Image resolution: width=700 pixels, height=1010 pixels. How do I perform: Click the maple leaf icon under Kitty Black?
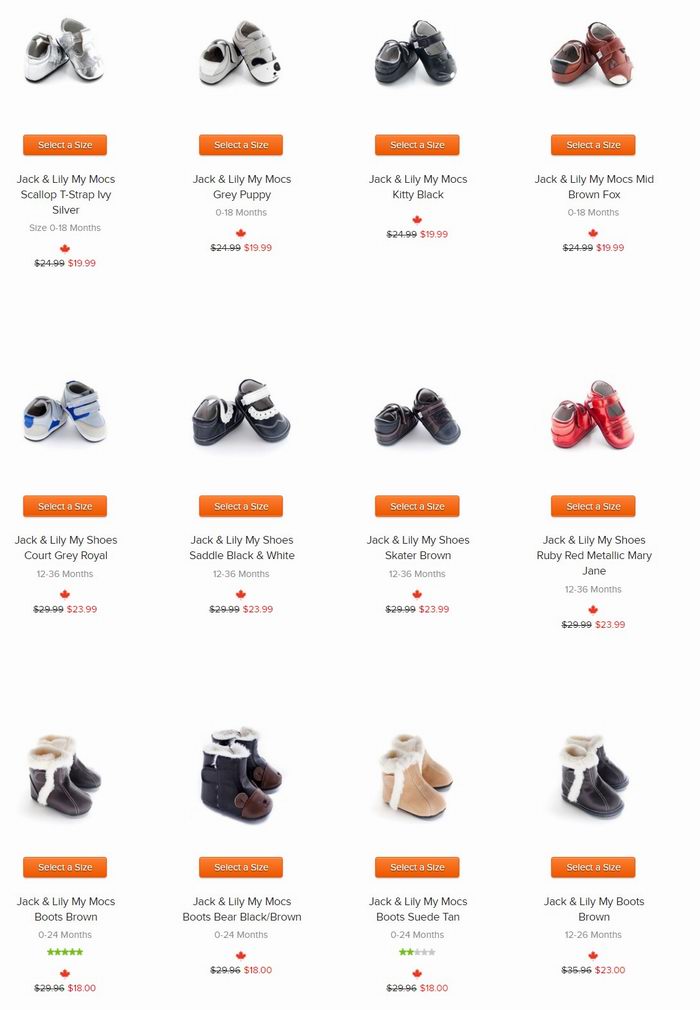[417, 220]
